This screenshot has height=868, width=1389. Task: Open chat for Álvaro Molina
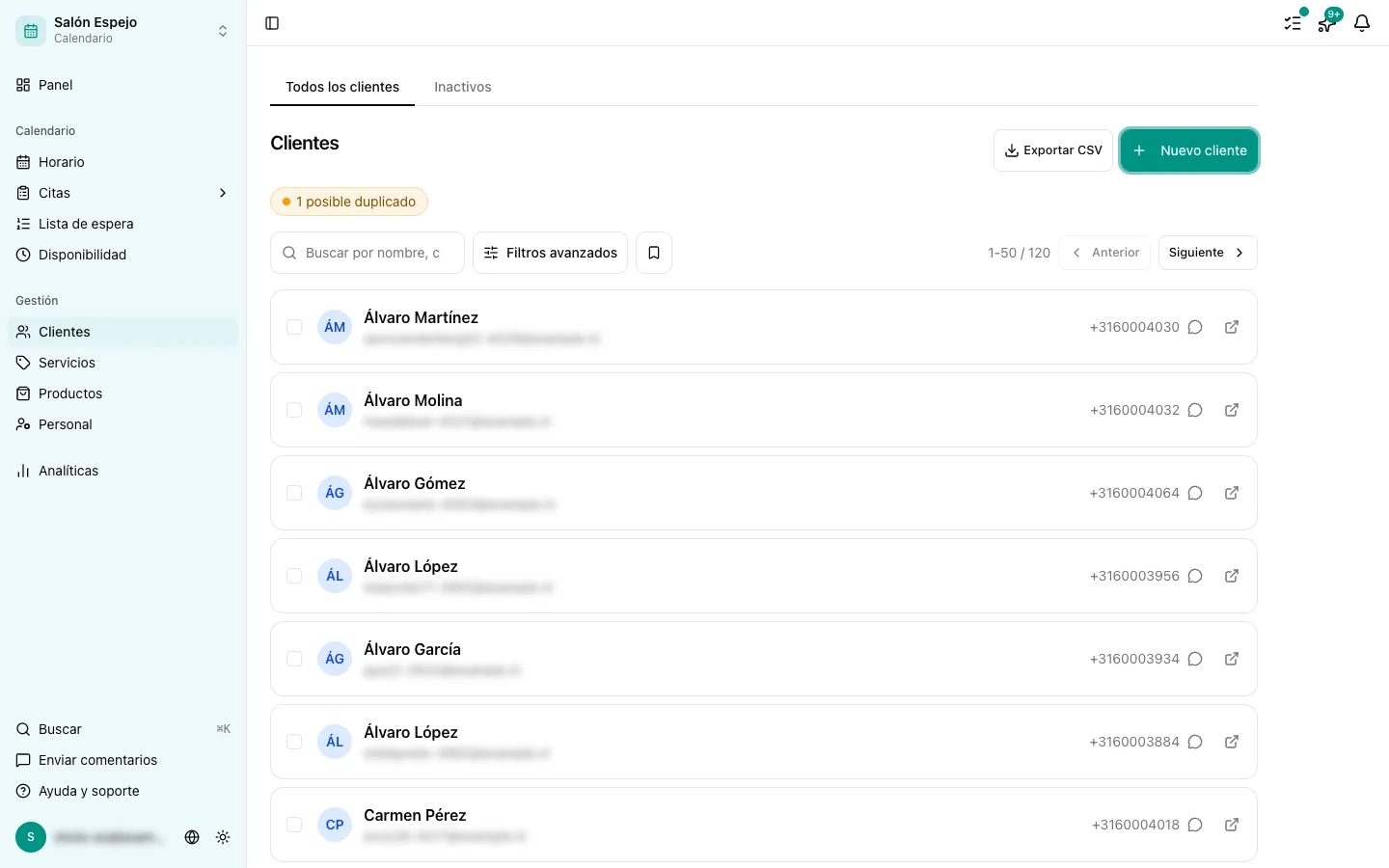(x=1195, y=410)
